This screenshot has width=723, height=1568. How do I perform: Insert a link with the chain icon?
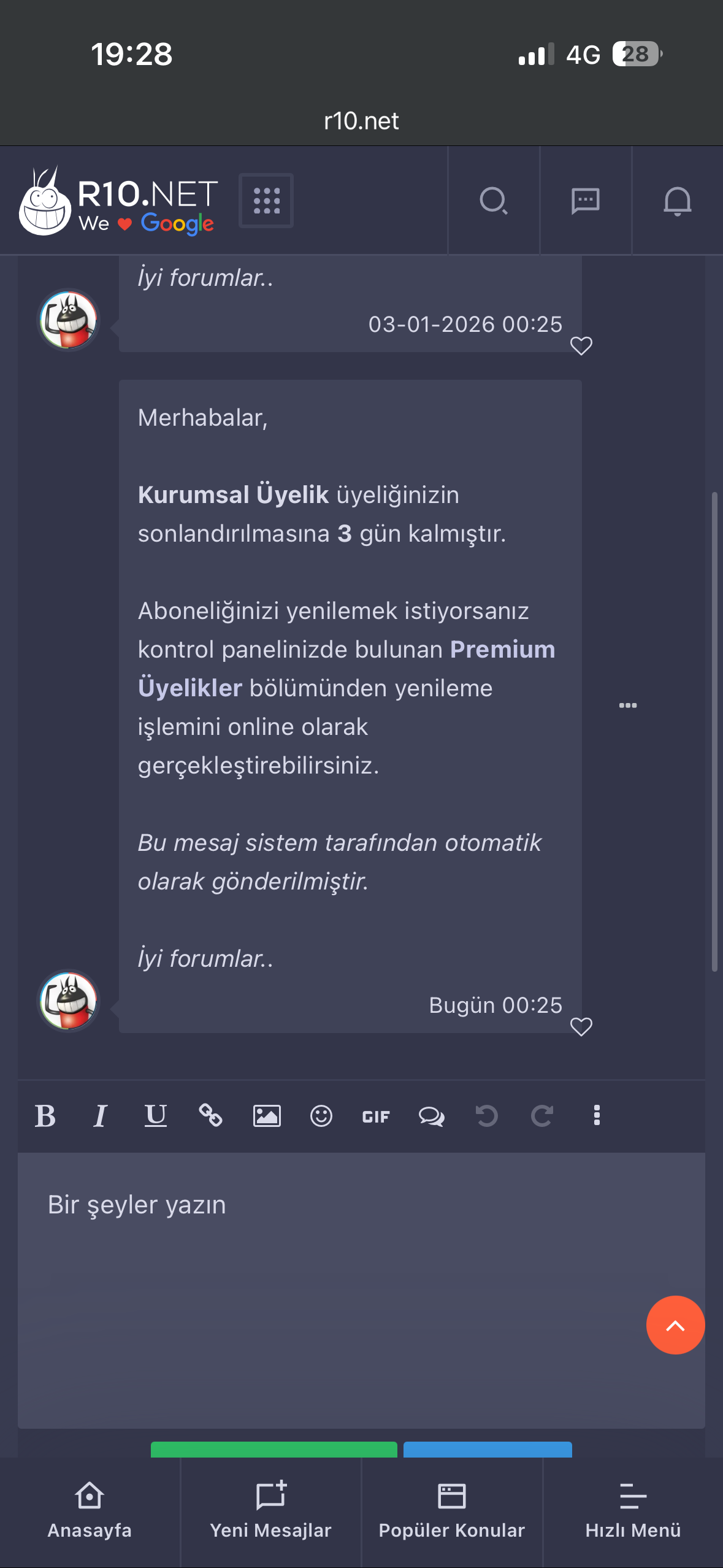point(210,1115)
